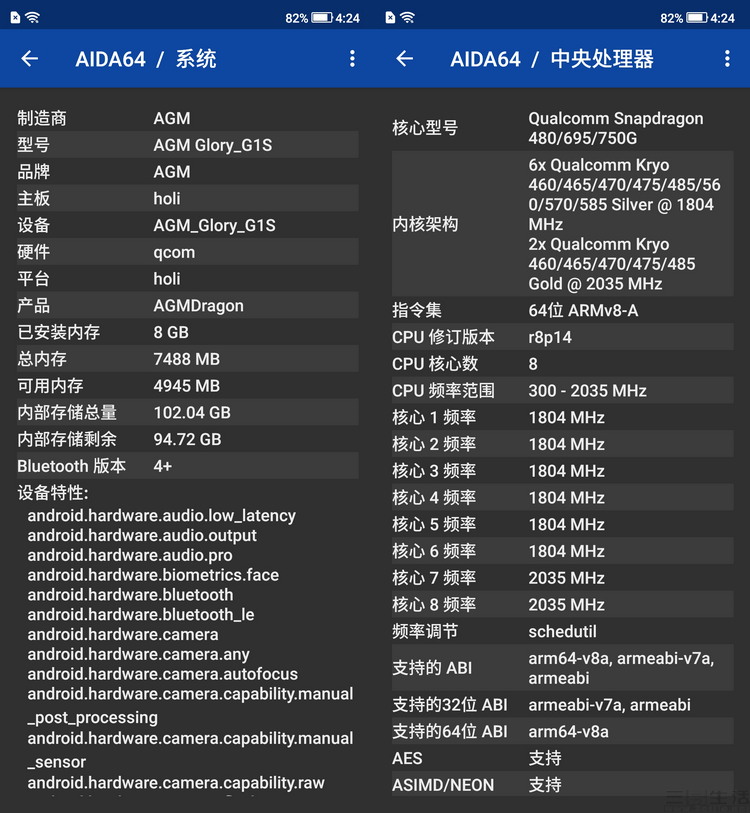Select the 102.04 GB internal storage value
The height and width of the screenshot is (813, 750).
point(192,413)
